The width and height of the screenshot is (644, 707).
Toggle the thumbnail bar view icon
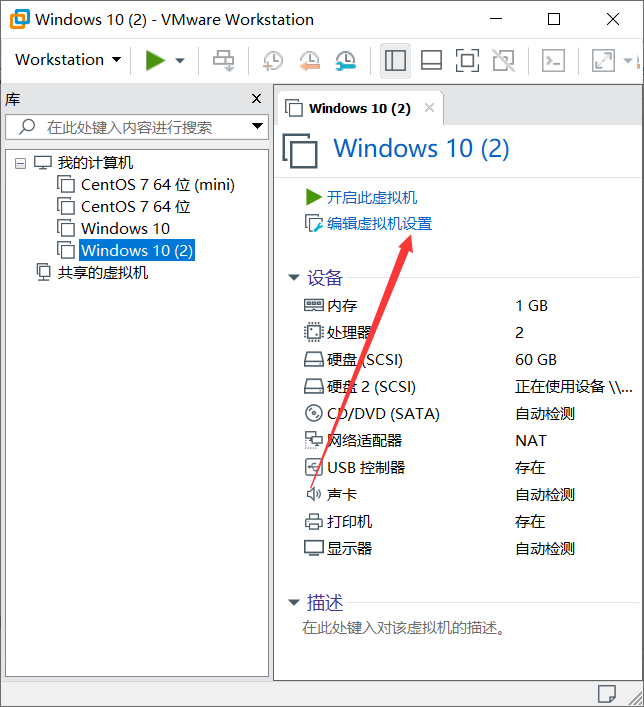pos(431,60)
